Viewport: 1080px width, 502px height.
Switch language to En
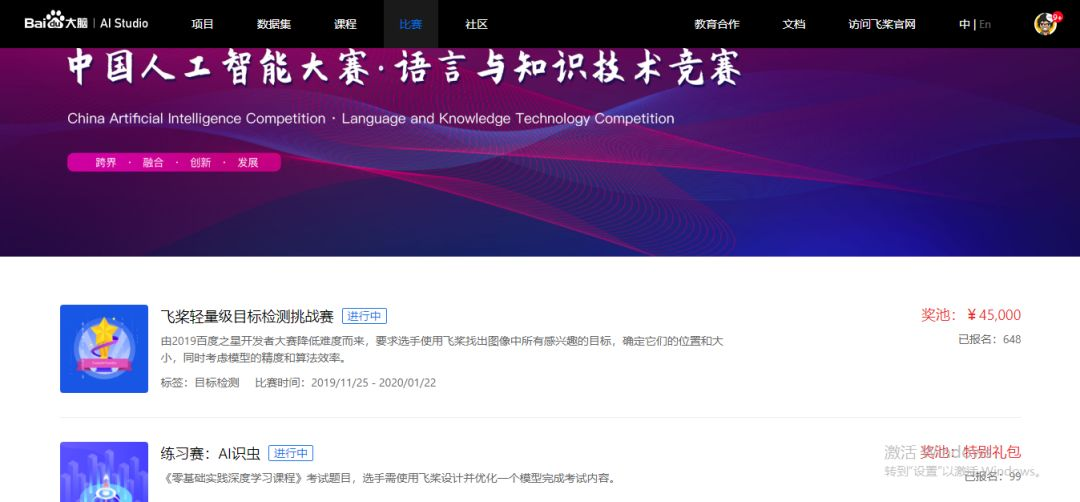[985, 24]
